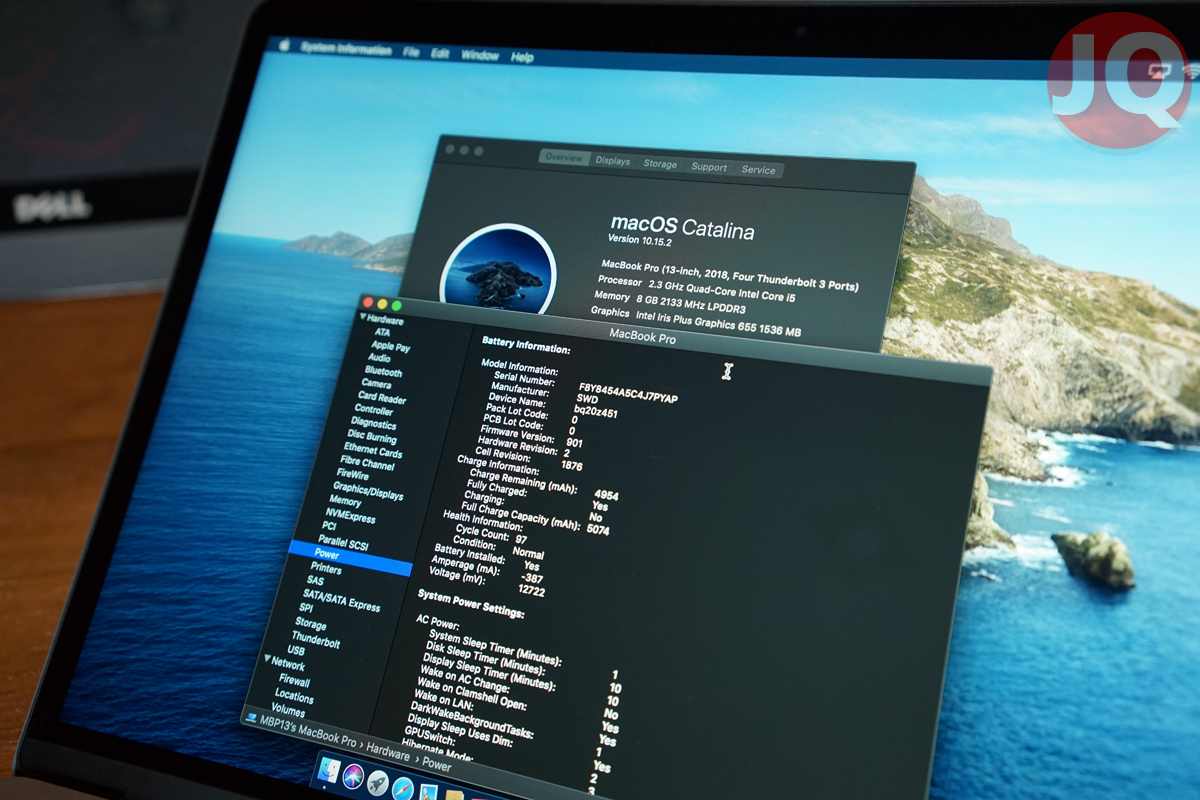
Task: Click computer icon in the path bar
Action: tap(251, 717)
